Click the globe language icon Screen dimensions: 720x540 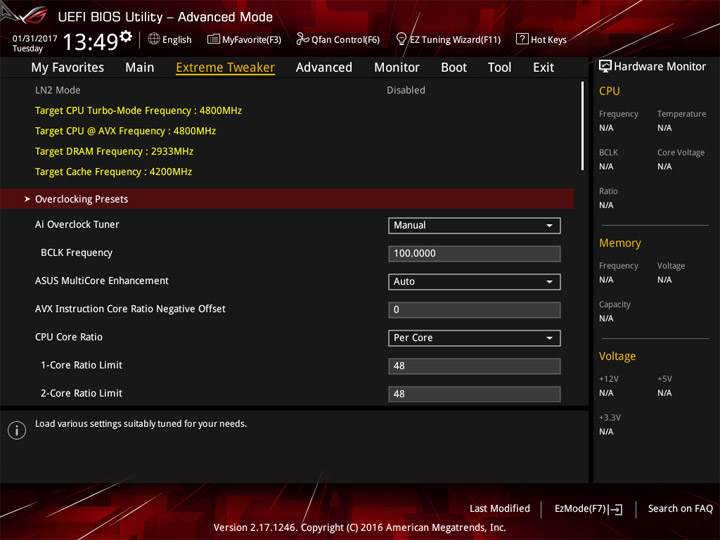pos(153,39)
